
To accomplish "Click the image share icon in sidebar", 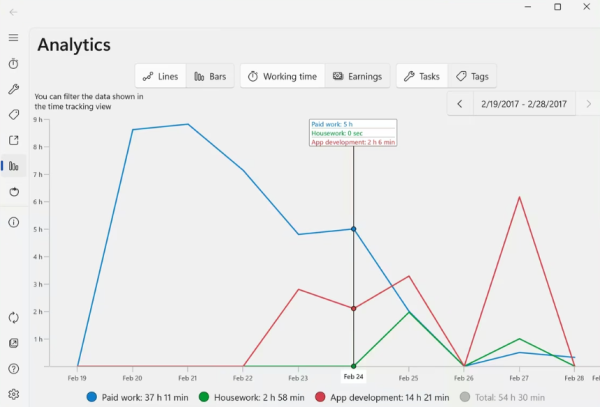I will tap(13, 343).
